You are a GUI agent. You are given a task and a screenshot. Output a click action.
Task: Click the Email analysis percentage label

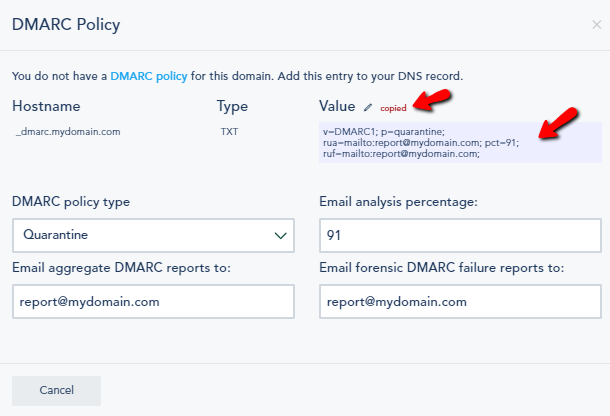[x=398, y=202]
